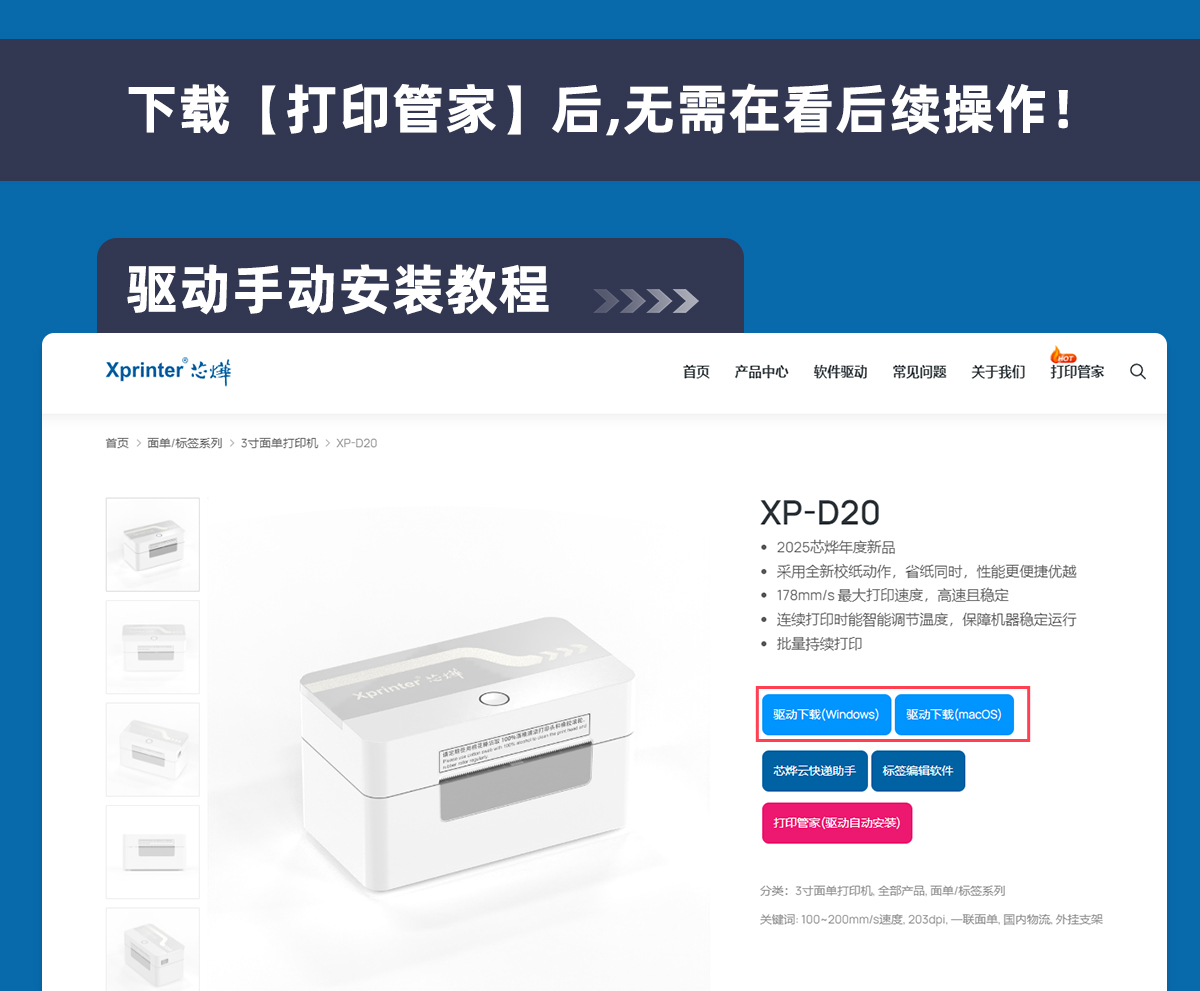This screenshot has height=991, width=1200.
Task: Open 关于我们 in navigation
Action: point(998,372)
